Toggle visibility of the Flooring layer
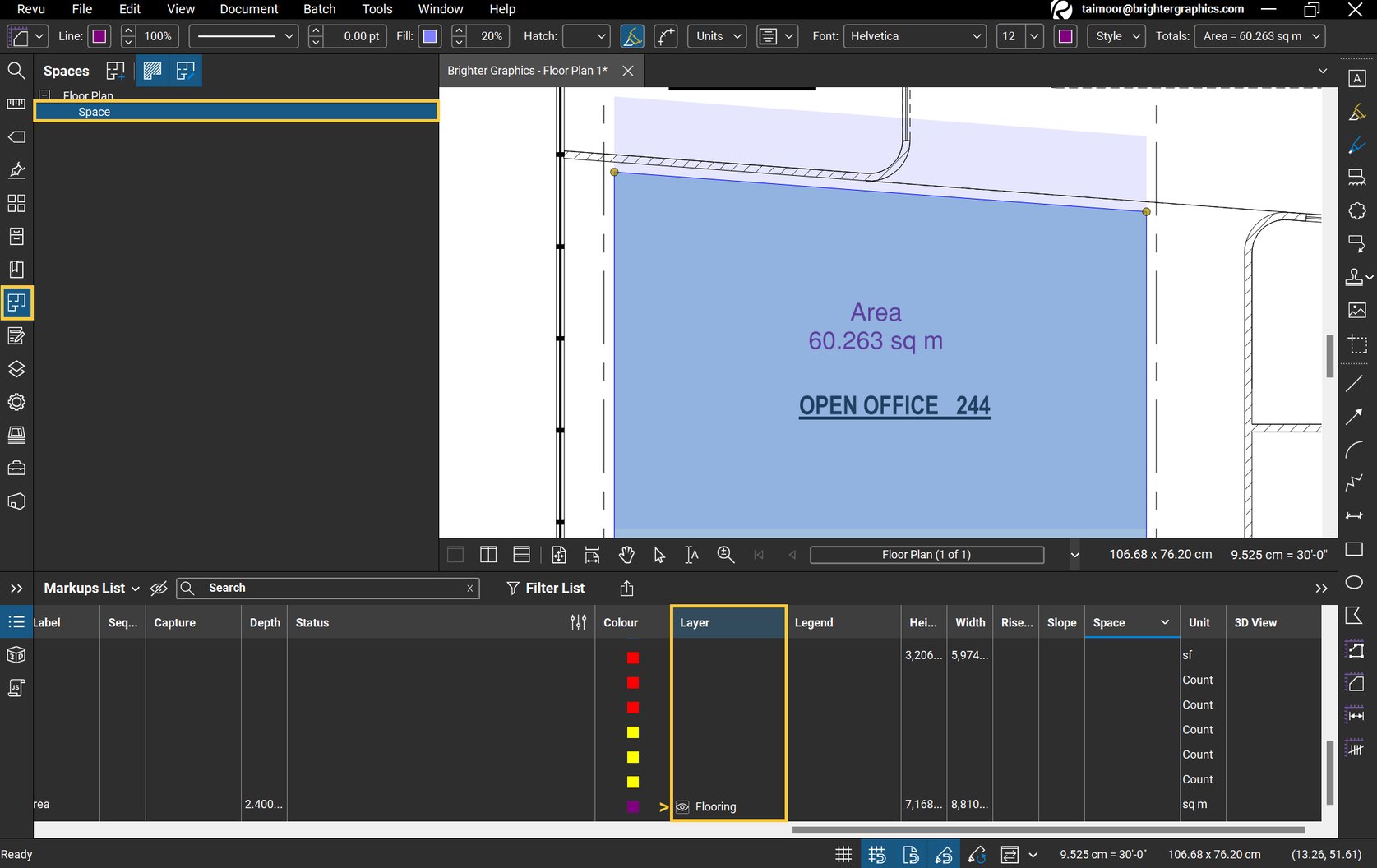This screenshot has height=868, width=1377. pyautogui.click(x=682, y=806)
